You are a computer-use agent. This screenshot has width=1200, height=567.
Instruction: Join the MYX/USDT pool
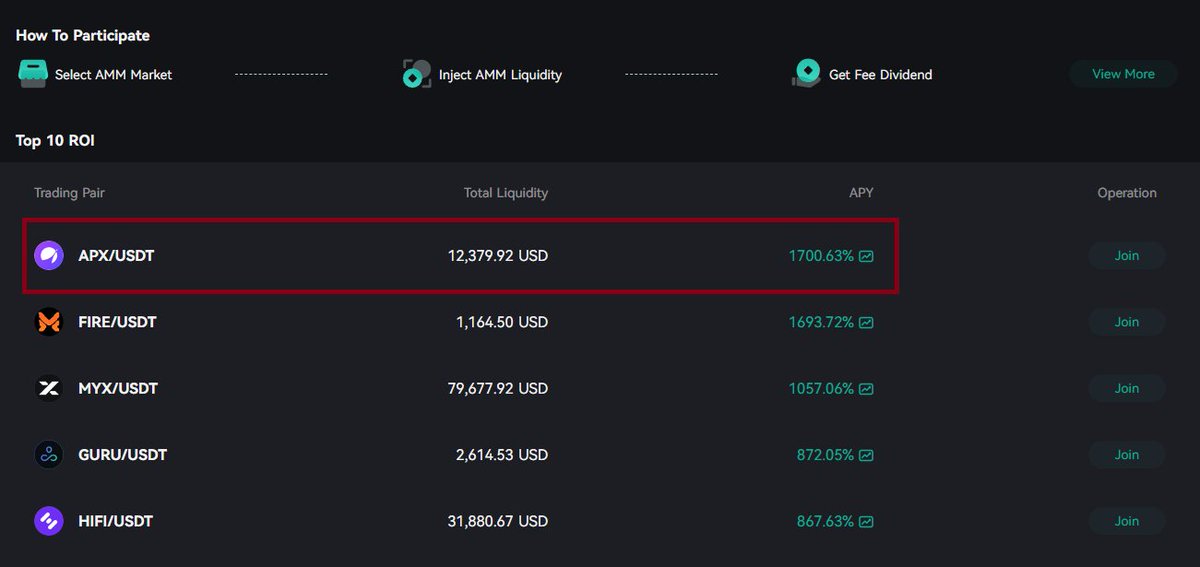point(1127,388)
